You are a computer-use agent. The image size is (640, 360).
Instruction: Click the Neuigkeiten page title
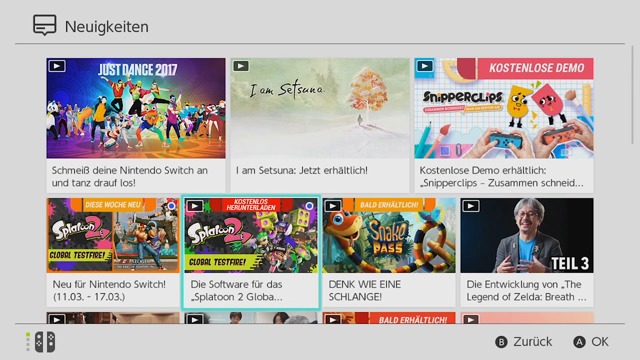coord(107,27)
